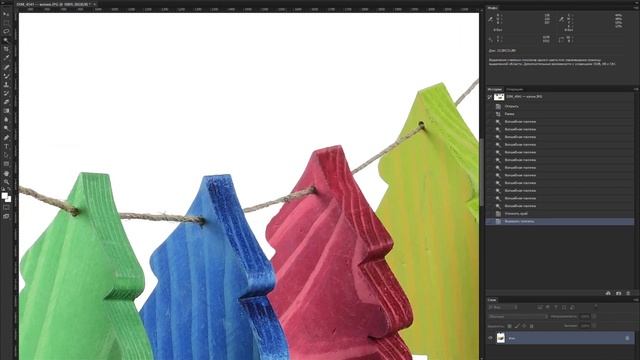Screen dimensions: 640x360
Task: Select the Healing Brush tool
Action: [6, 67]
